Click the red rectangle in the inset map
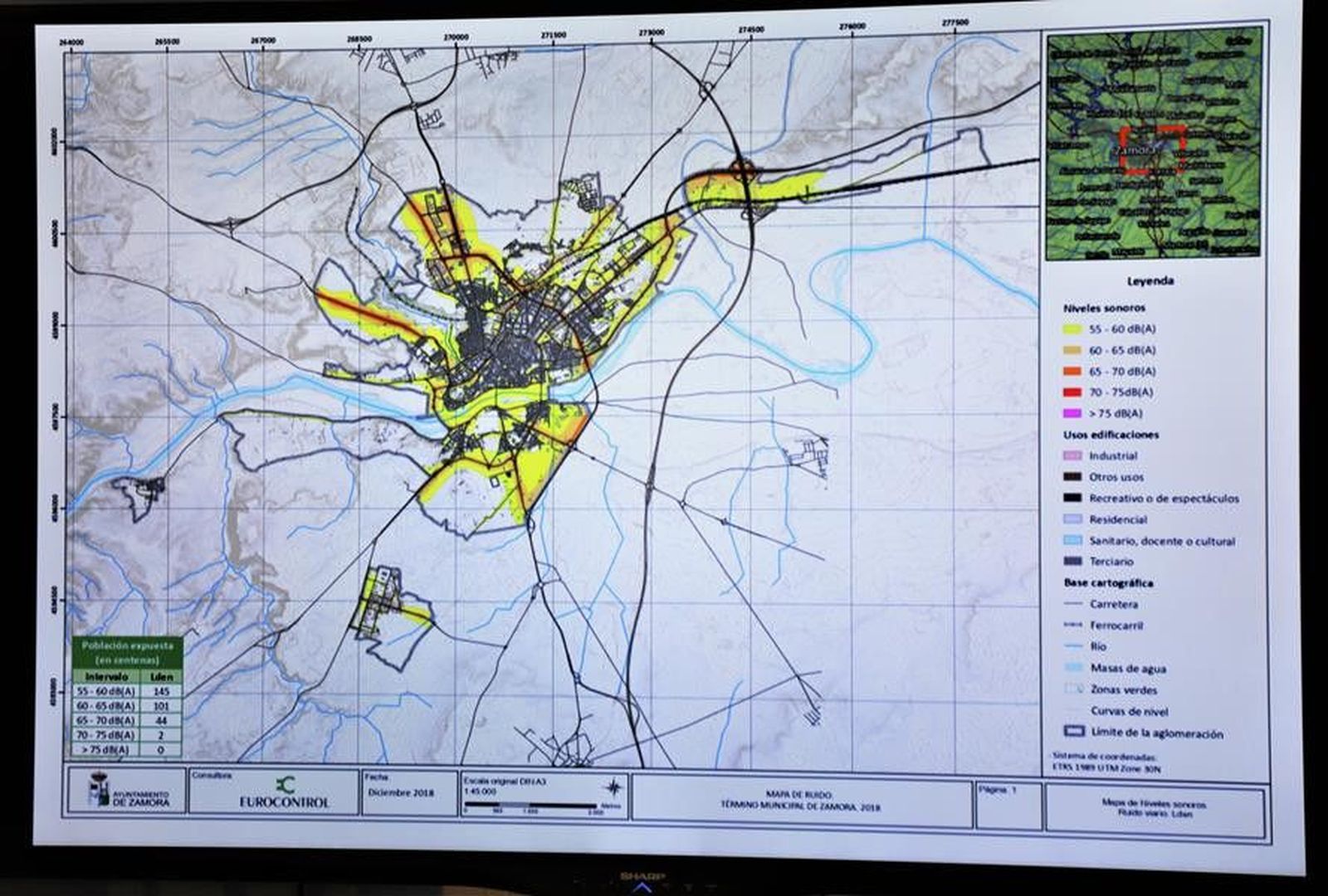This screenshot has width=1328, height=896. click(1150, 150)
